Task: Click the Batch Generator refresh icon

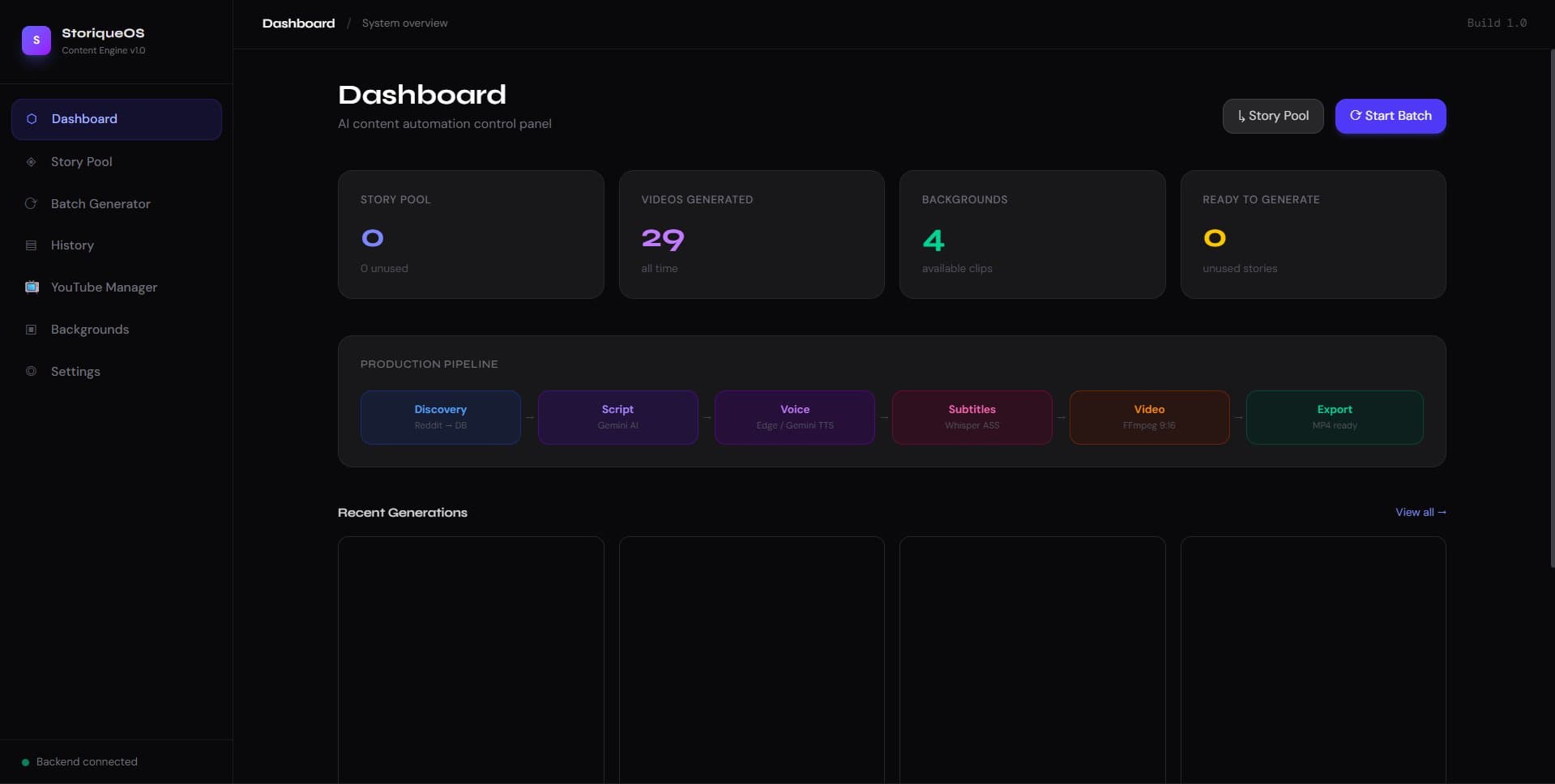Action: pyautogui.click(x=31, y=203)
